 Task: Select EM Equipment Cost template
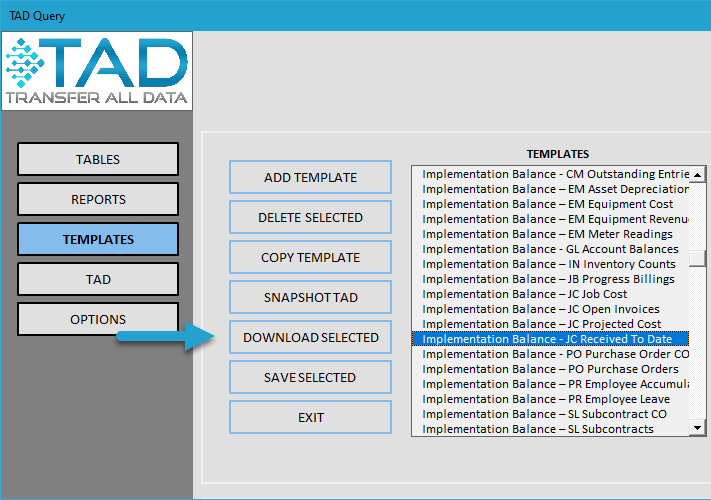[x=550, y=204]
